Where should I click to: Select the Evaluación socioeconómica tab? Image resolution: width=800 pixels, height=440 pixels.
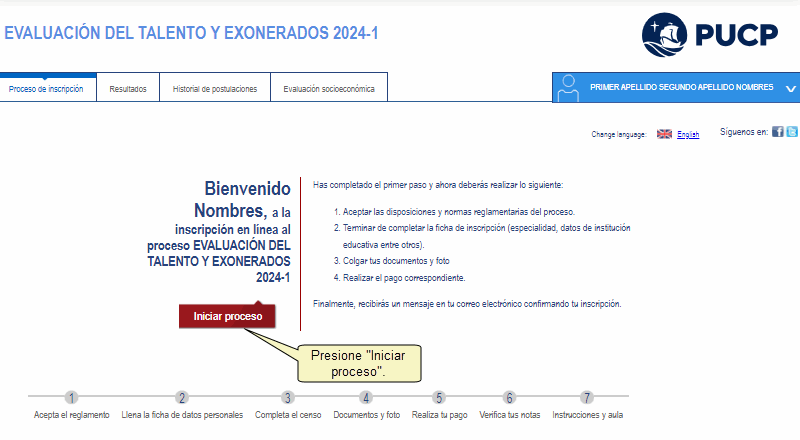[329, 89]
